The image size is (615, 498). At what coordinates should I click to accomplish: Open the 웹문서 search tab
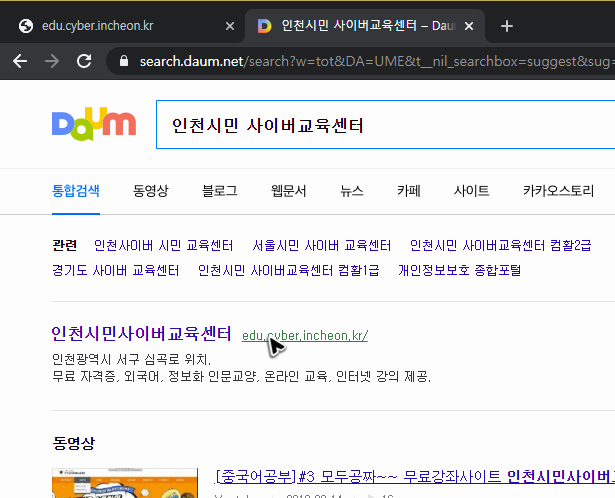point(289,191)
